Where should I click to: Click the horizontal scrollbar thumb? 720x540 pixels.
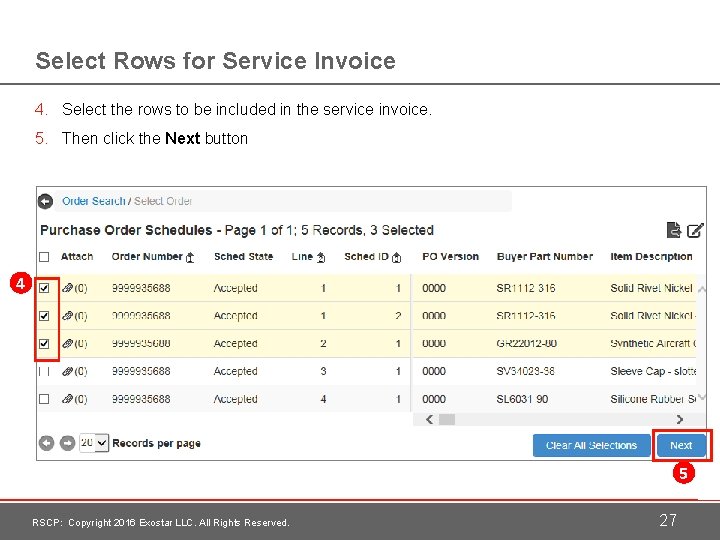pos(447,419)
